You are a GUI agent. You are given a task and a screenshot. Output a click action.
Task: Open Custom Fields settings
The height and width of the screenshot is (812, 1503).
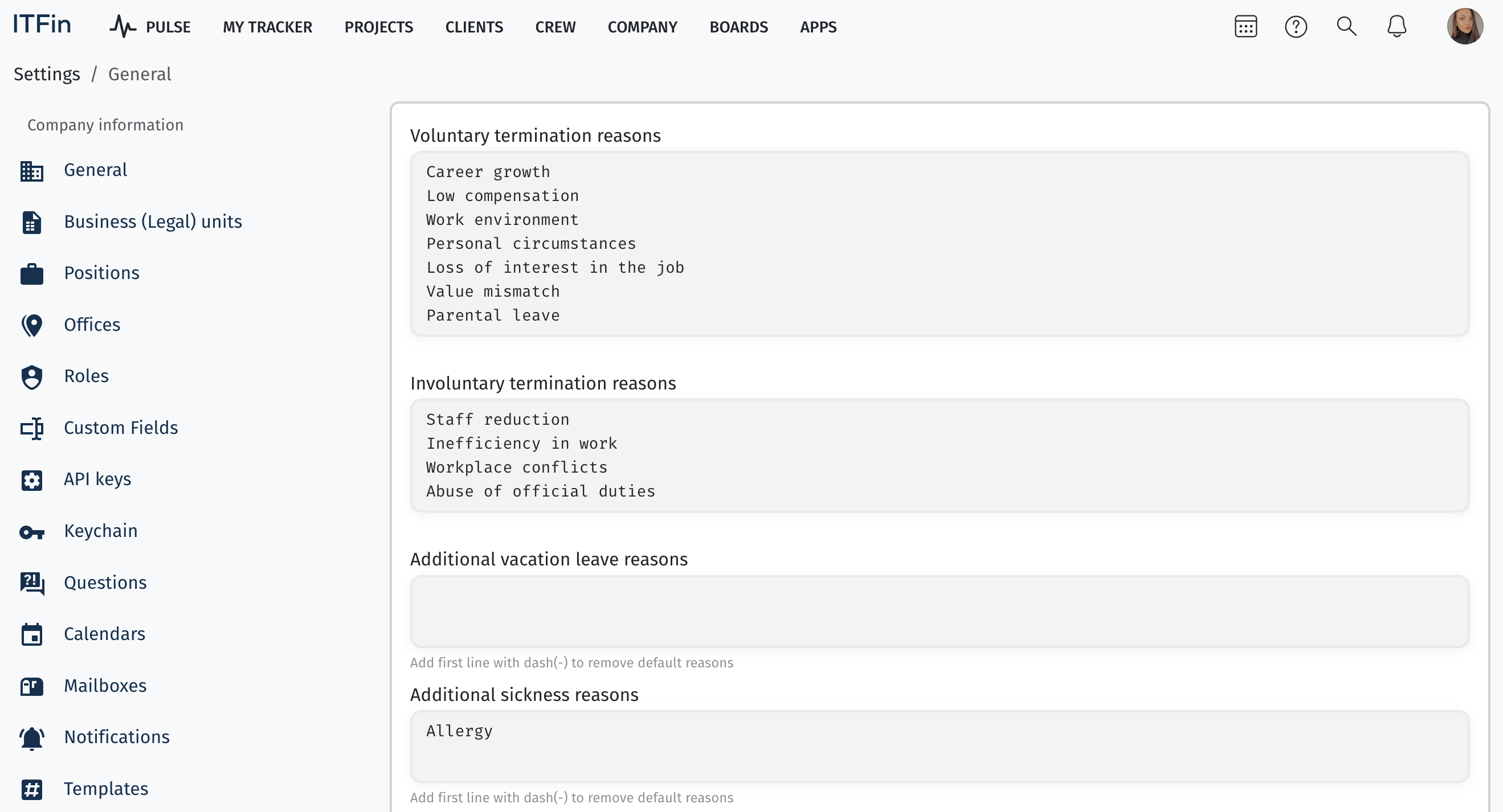[121, 428]
